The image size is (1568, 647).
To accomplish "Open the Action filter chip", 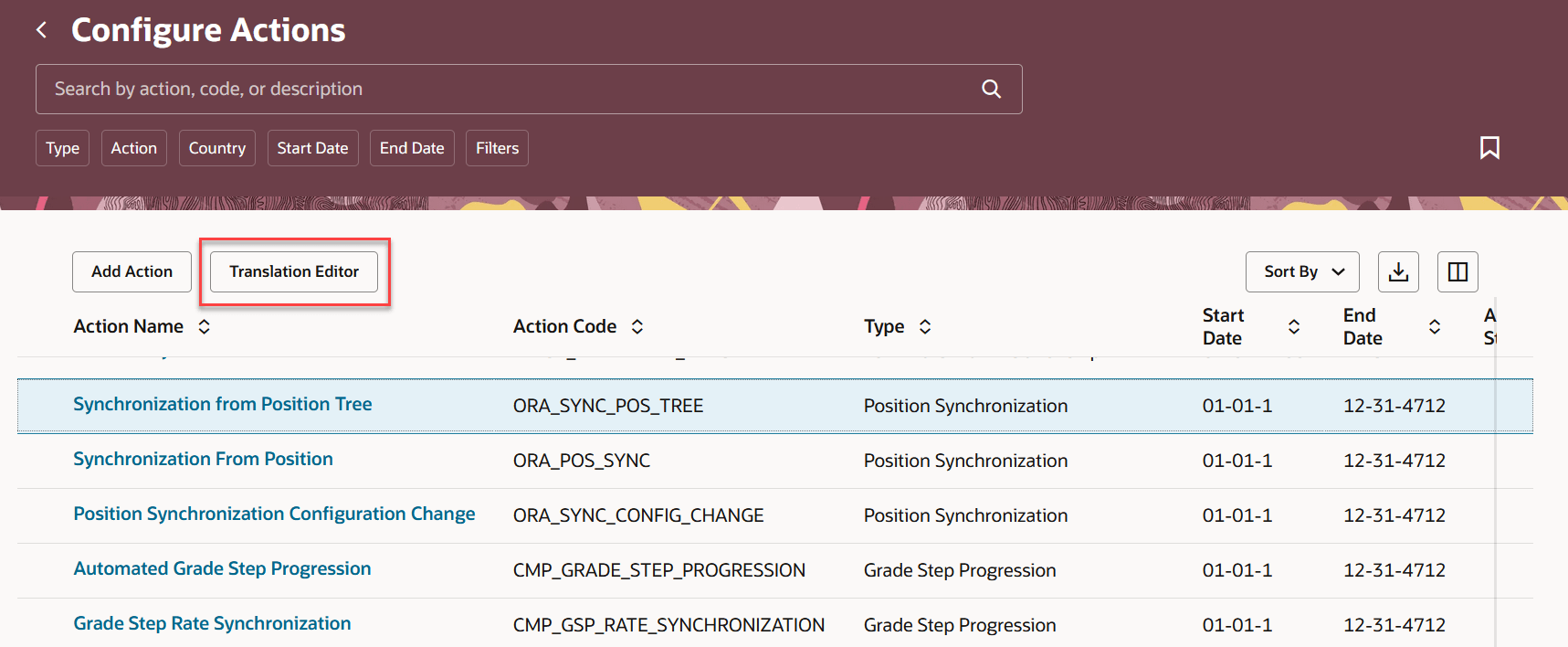I will tap(134, 148).
